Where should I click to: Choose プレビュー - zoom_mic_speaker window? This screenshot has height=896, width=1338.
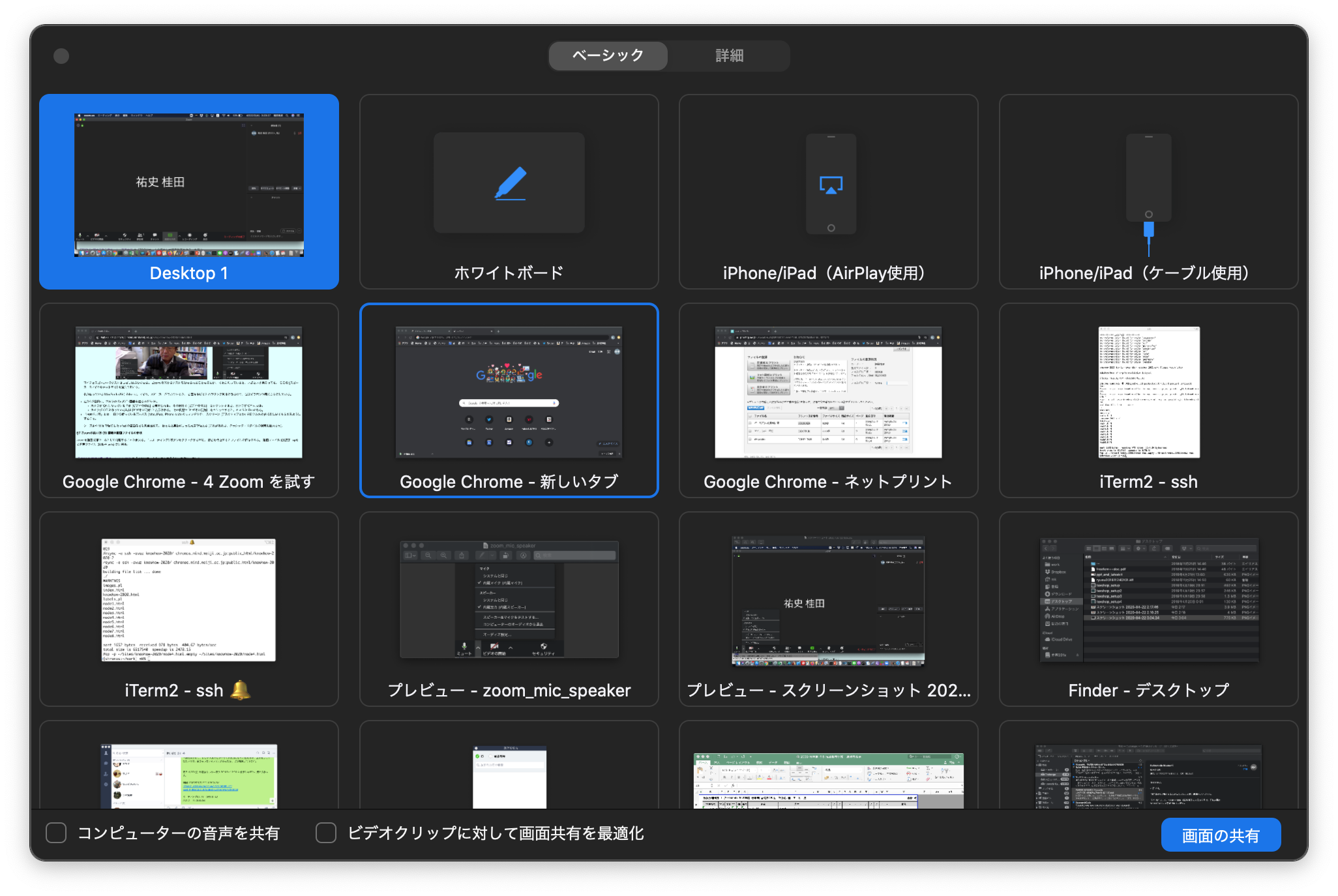coord(509,609)
